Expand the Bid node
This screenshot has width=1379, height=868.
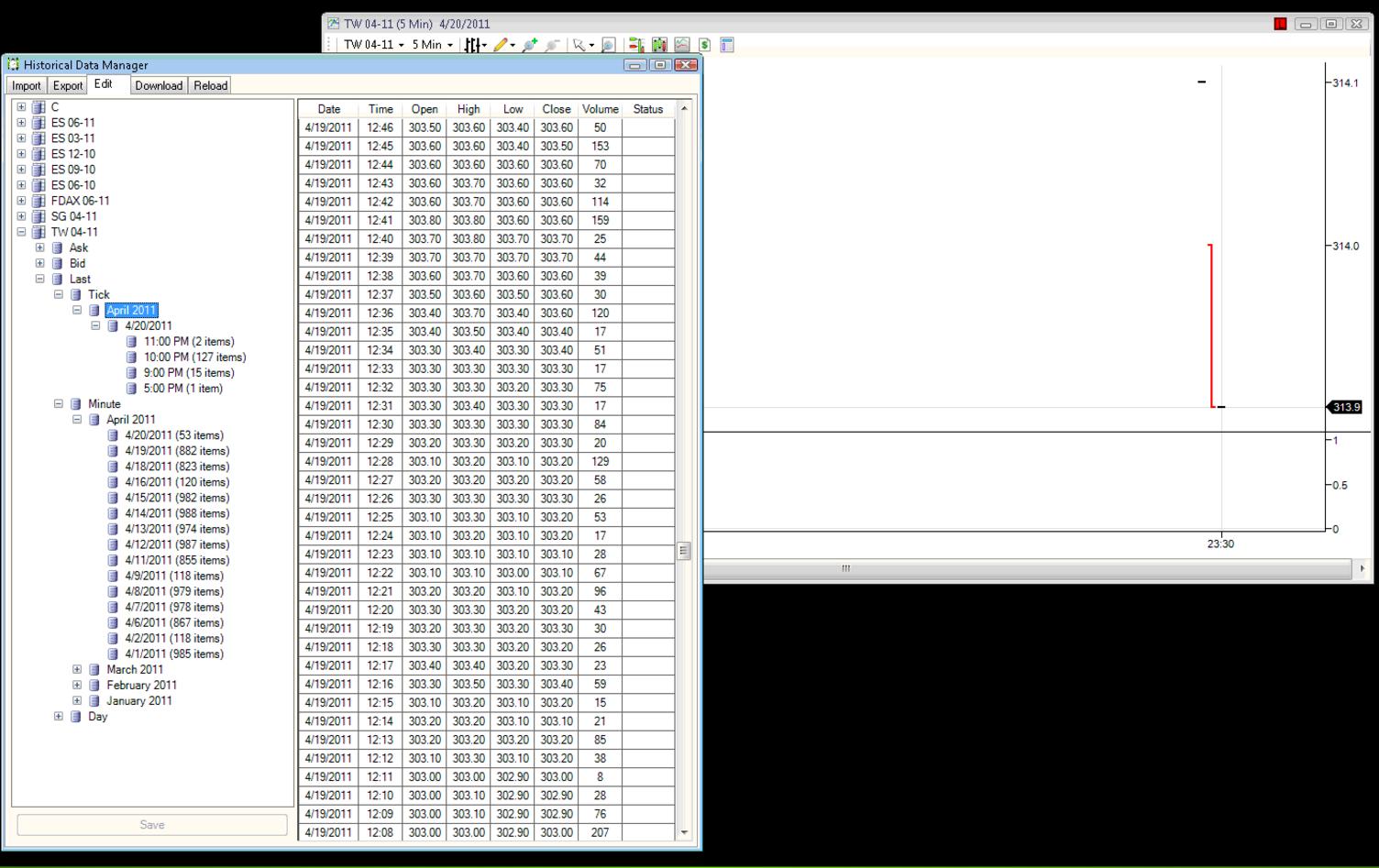39,263
